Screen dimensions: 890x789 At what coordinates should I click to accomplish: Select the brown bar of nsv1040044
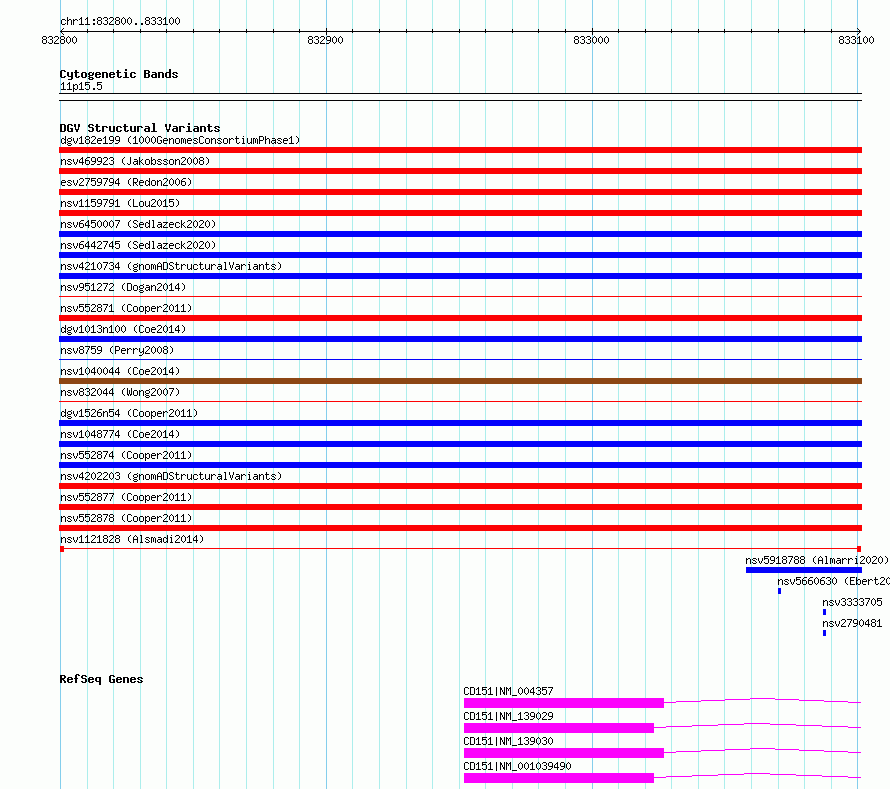click(x=460, y=381)
